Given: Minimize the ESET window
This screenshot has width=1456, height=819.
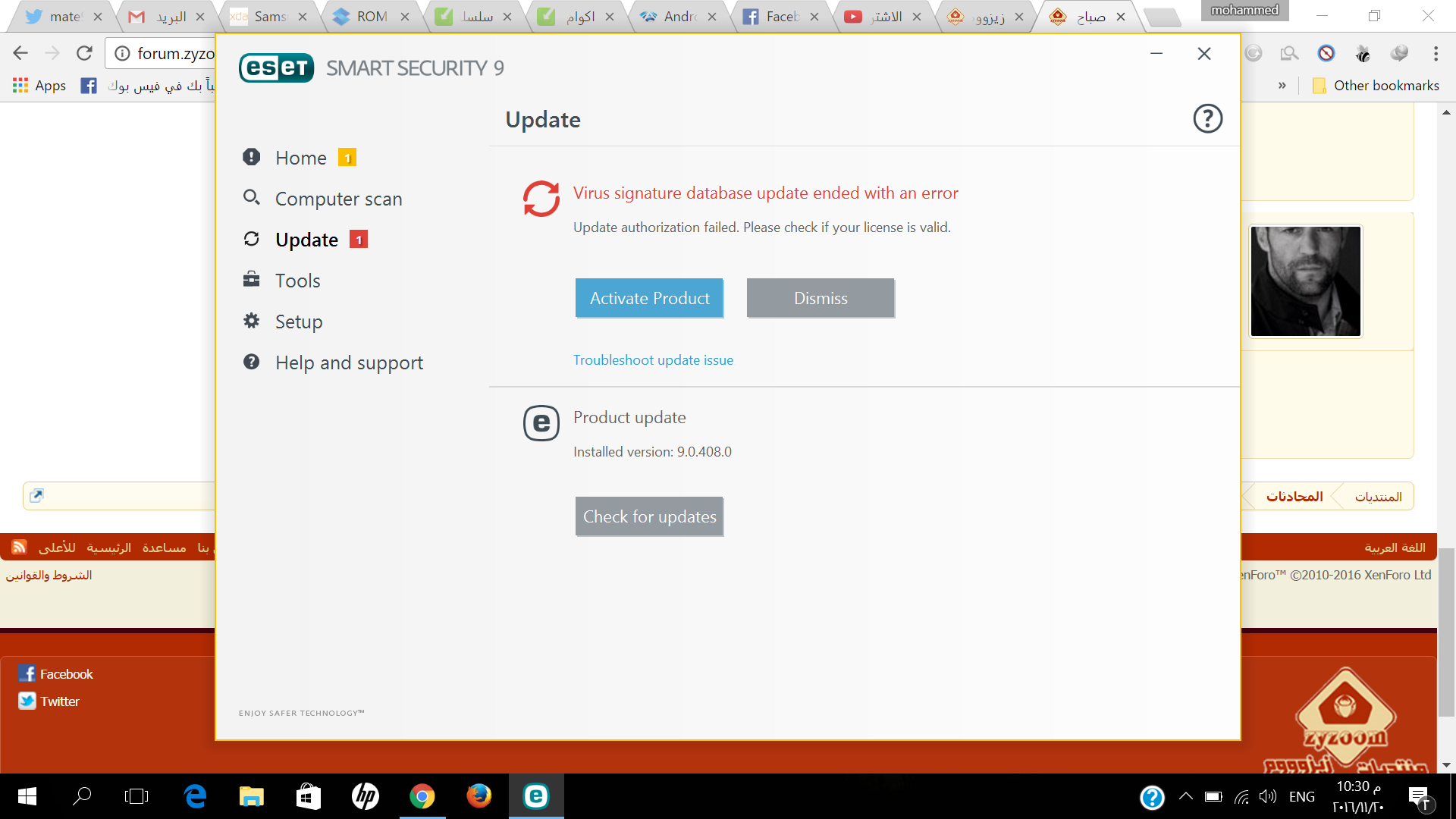Looking at the screenshot, I should [x=1156, y=53].
